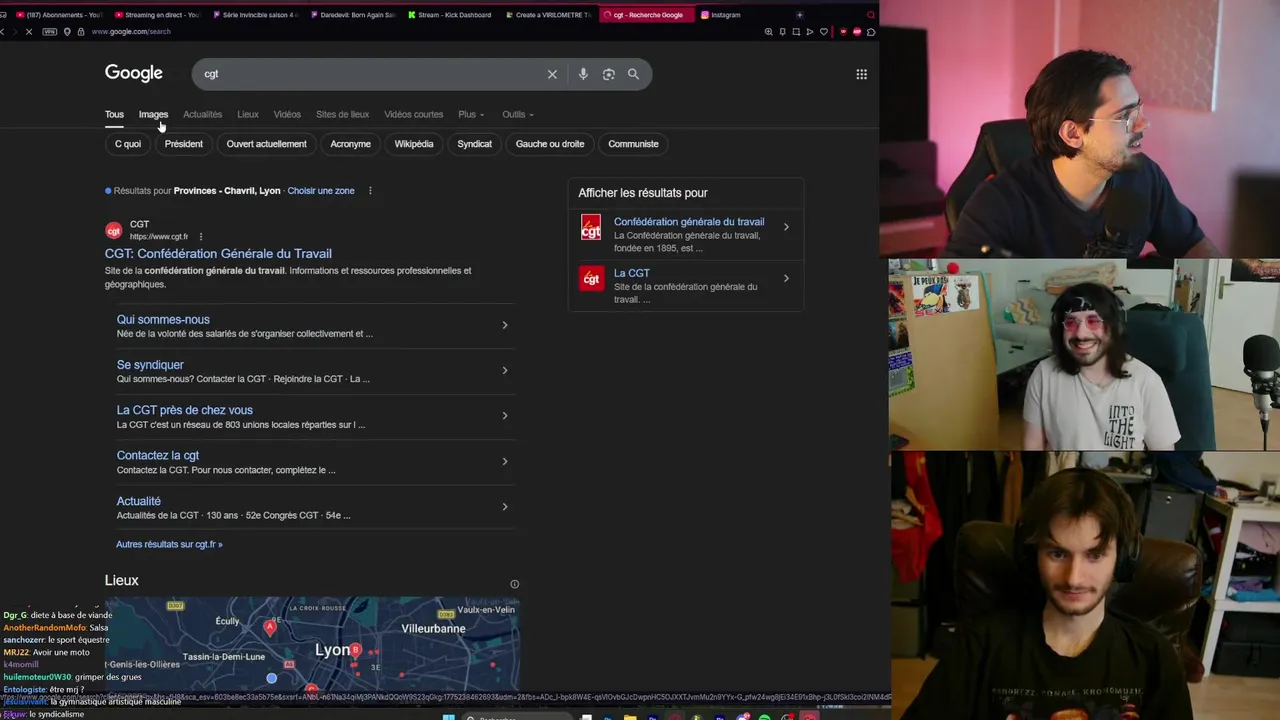Switch to the Vidéos search tab

287,114
